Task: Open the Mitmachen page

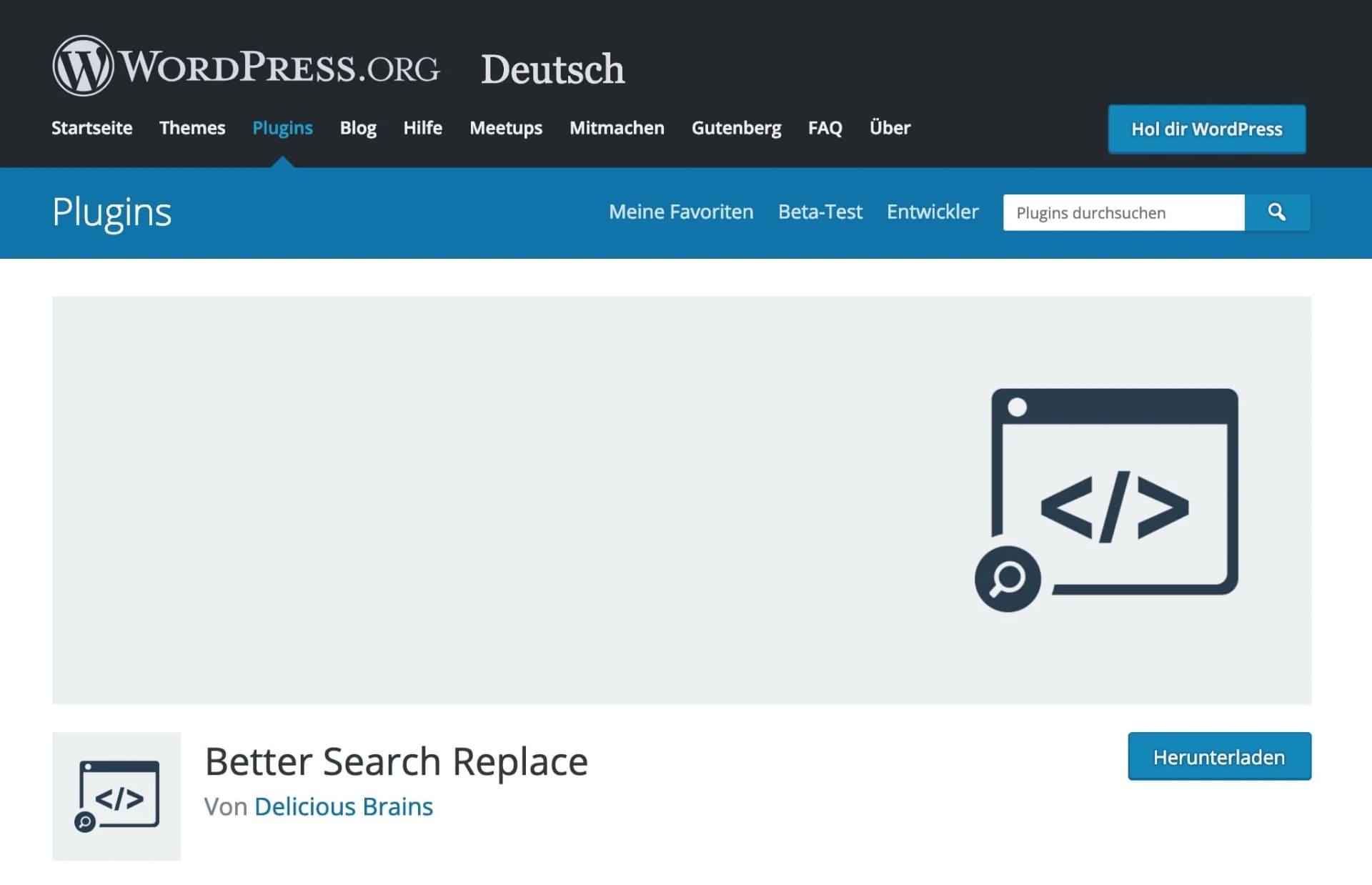Action: click(x=617, y=128)
